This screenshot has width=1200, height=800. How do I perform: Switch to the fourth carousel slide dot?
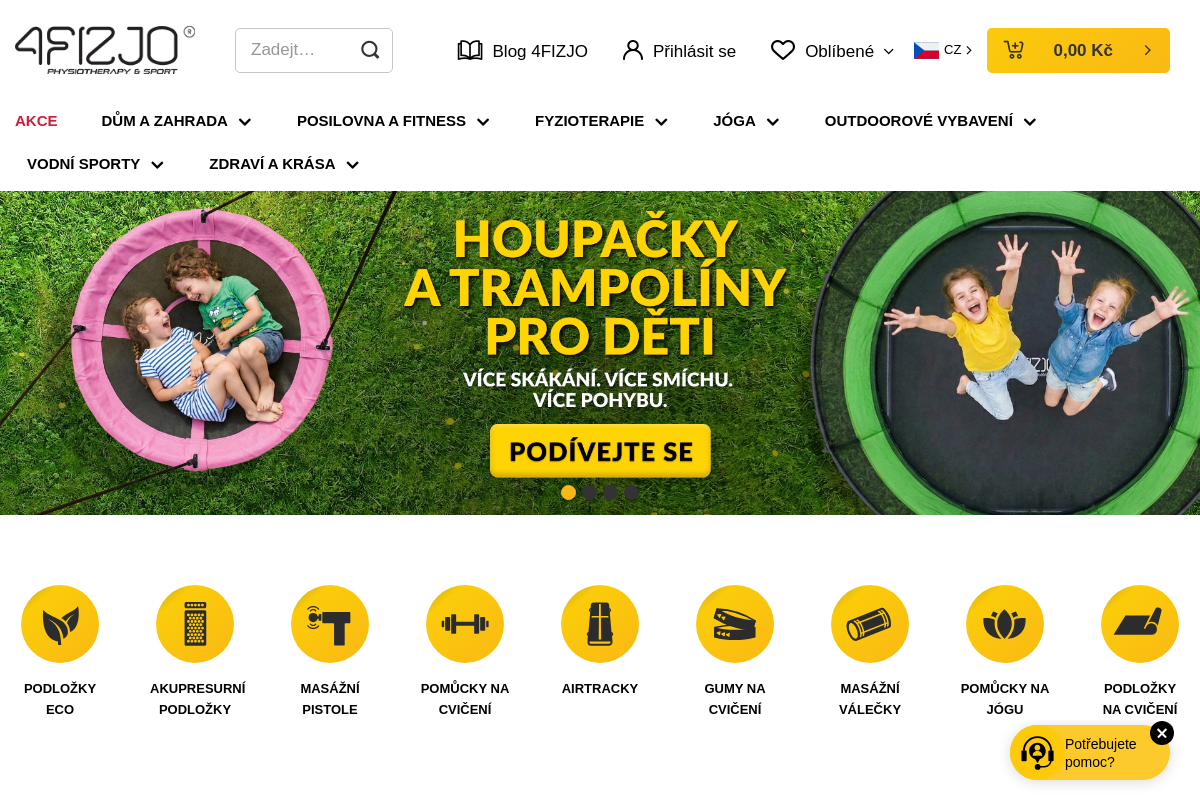click(632, 492)
